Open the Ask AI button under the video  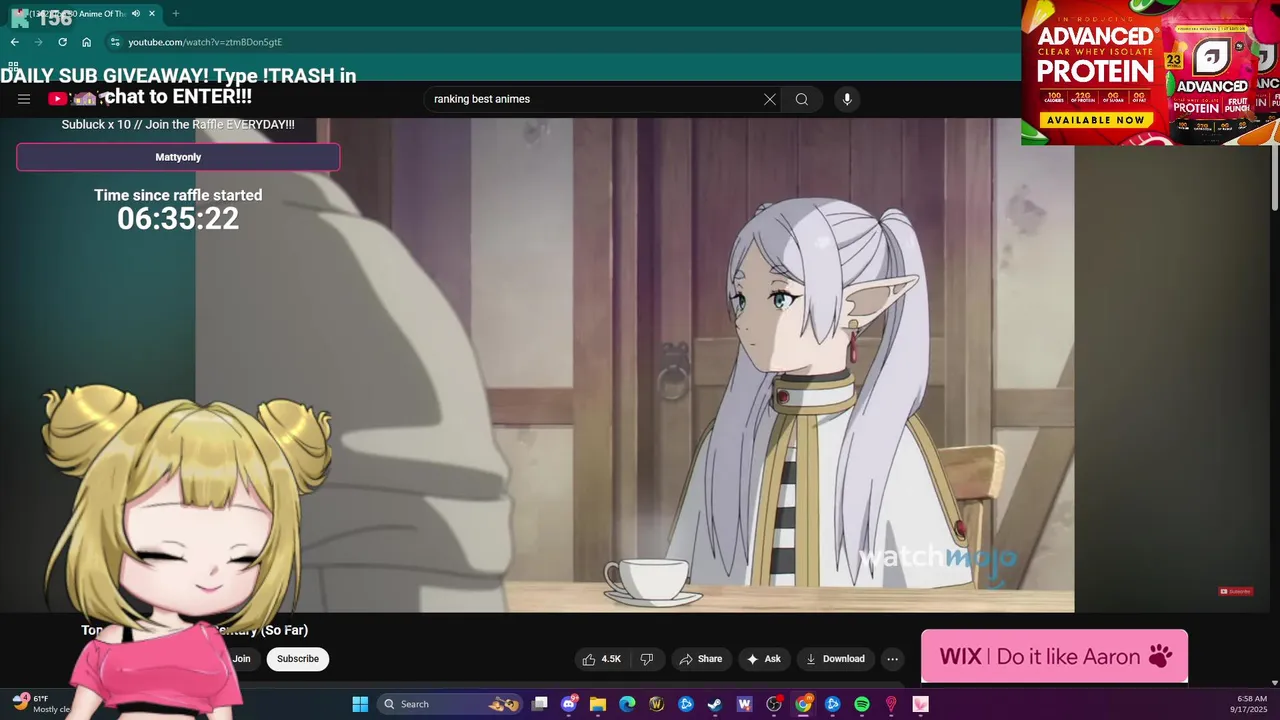(763, 659)
